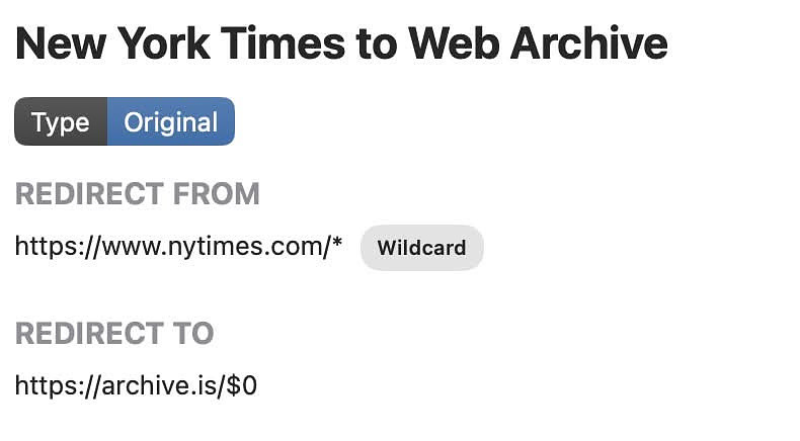Click the archive.is redirect destination URL
800x441 pixels.
[x=136, y=386]
